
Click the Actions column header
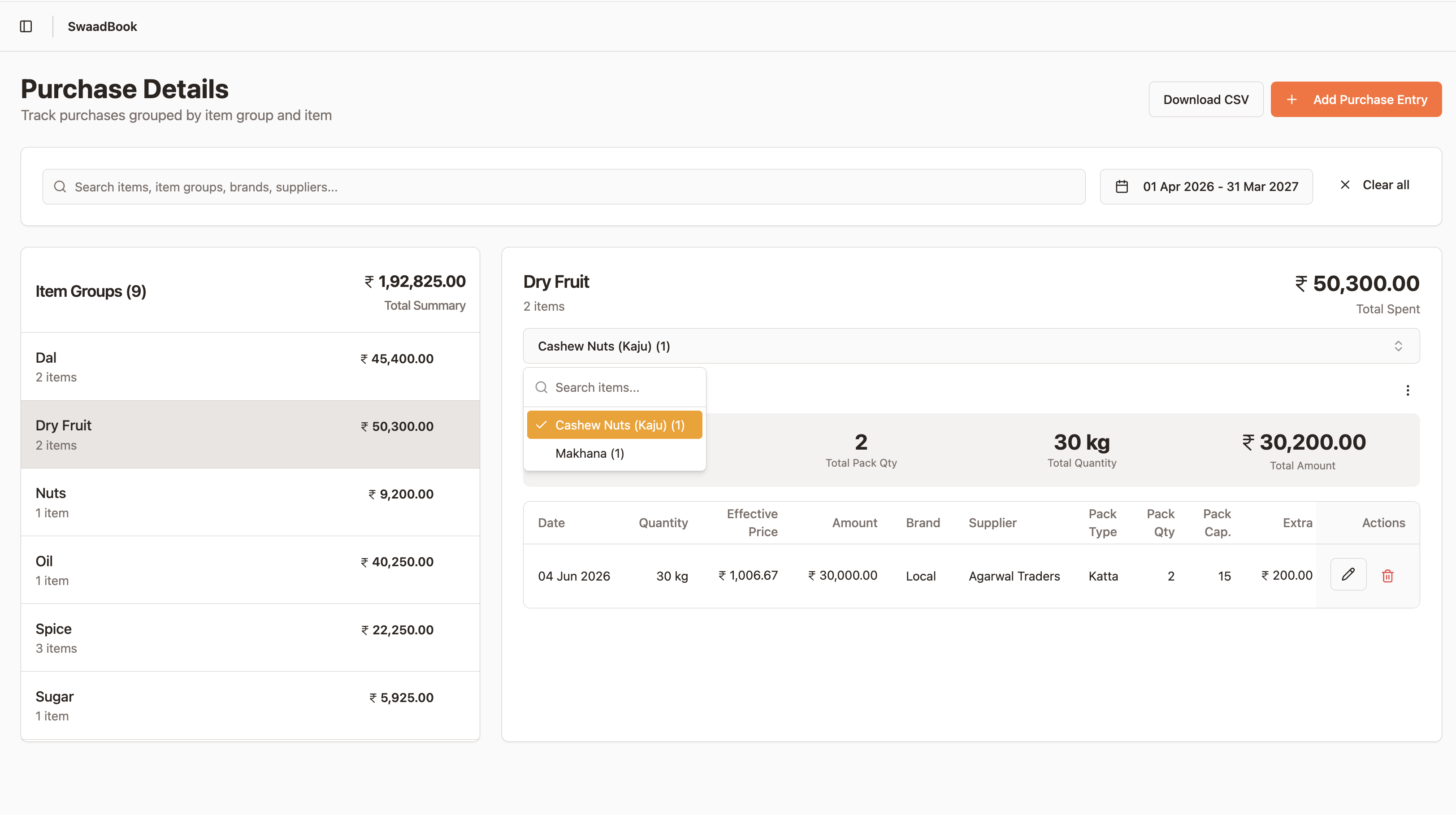point(1383,523)
